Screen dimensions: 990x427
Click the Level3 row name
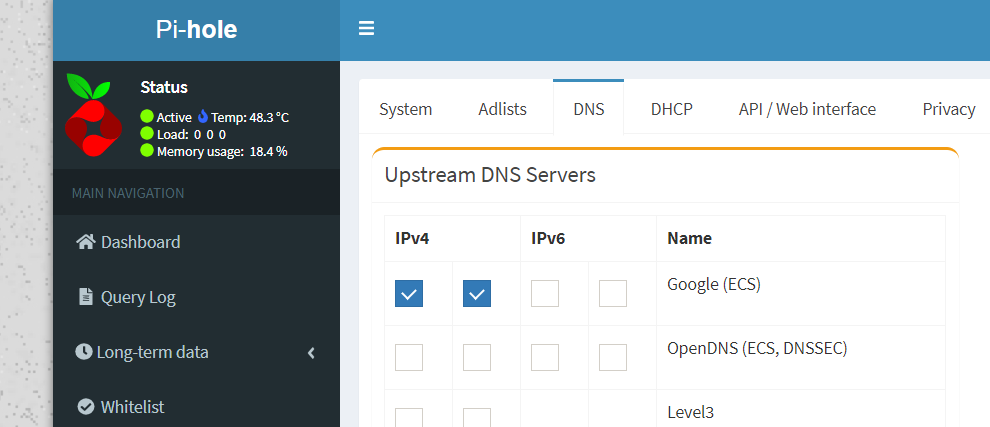click(691, 412)
